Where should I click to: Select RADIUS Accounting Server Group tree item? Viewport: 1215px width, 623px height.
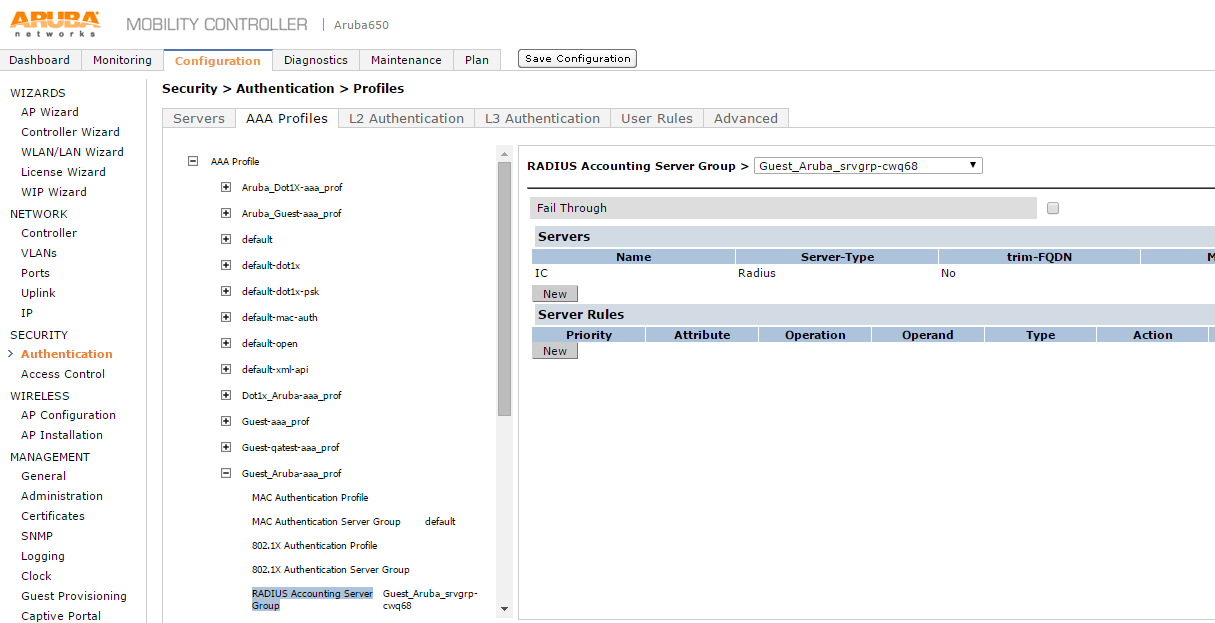(312, 599)
